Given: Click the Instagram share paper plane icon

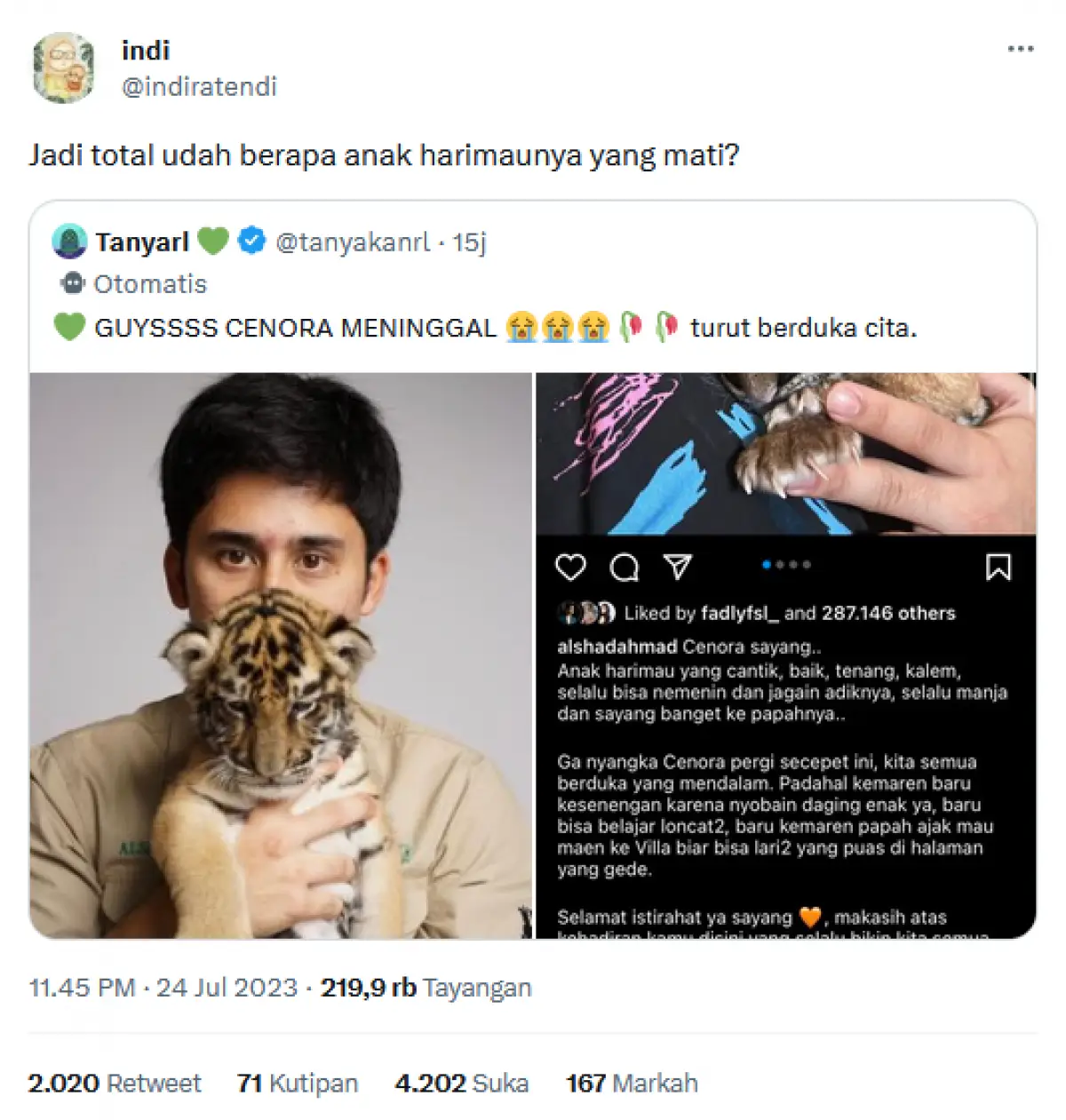Looking at the screenshot, I should point(680,566).
